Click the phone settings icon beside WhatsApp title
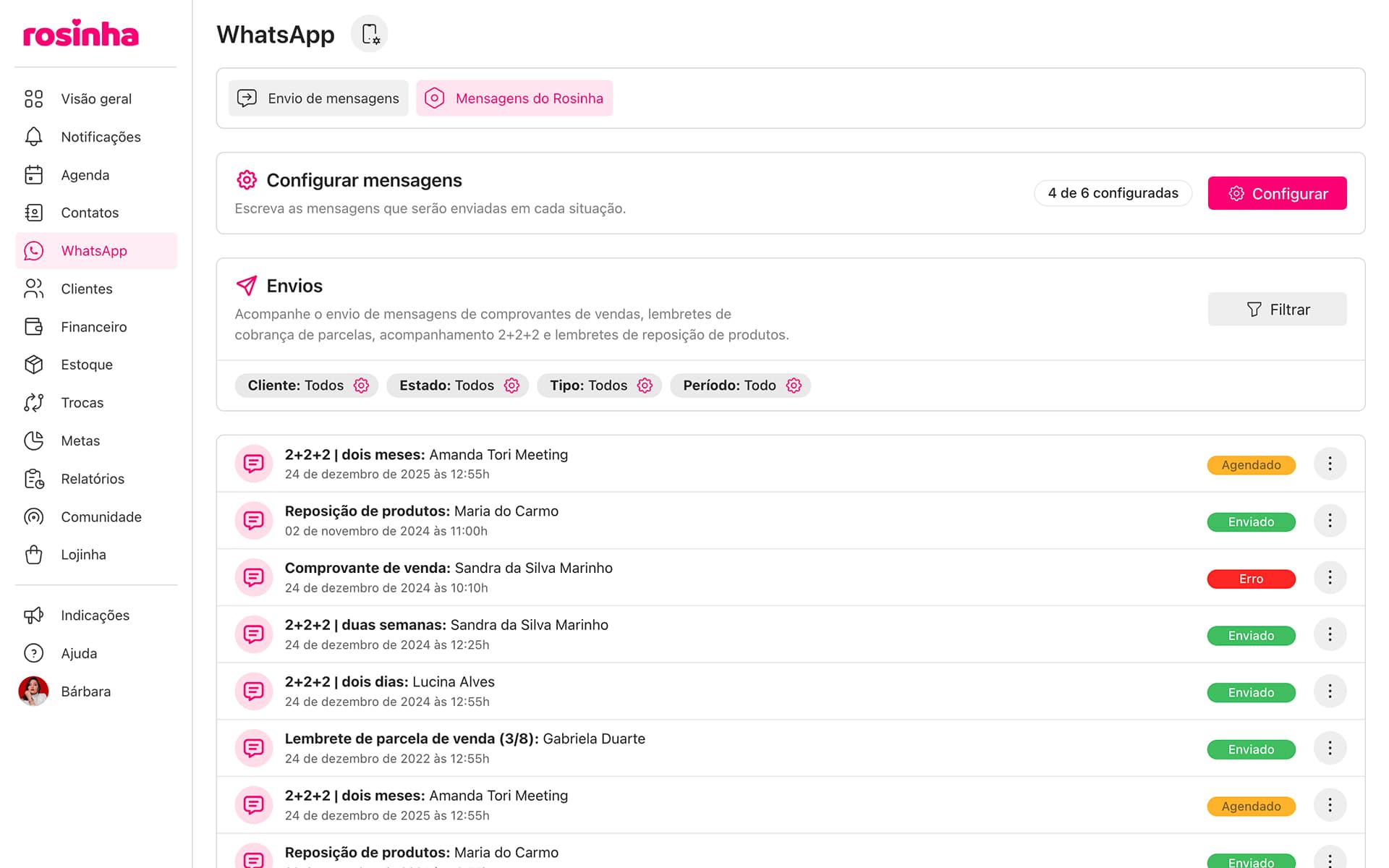1389x868 pixels. (x=370, y=34)
